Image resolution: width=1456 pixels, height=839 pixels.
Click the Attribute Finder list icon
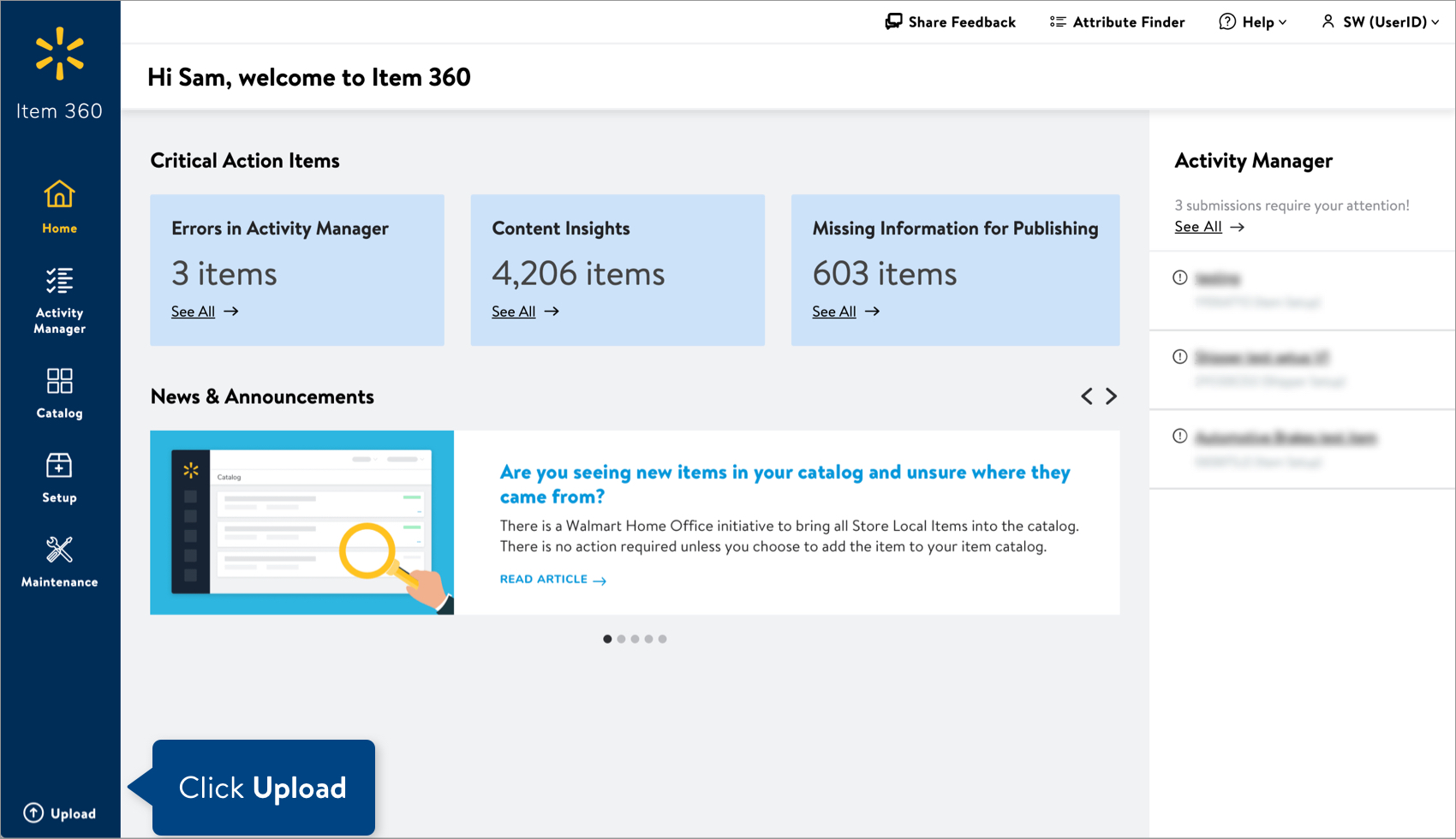1058,21
